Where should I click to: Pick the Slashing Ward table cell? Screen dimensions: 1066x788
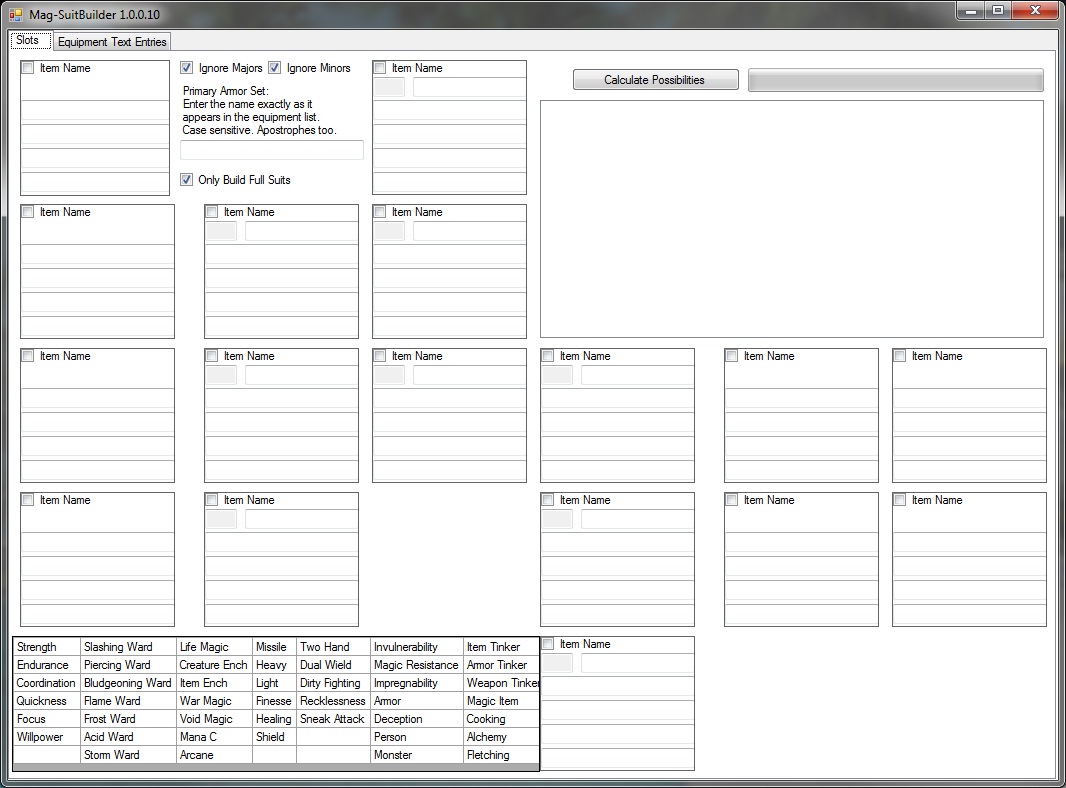pyautogui.click(x=128, y=647)
